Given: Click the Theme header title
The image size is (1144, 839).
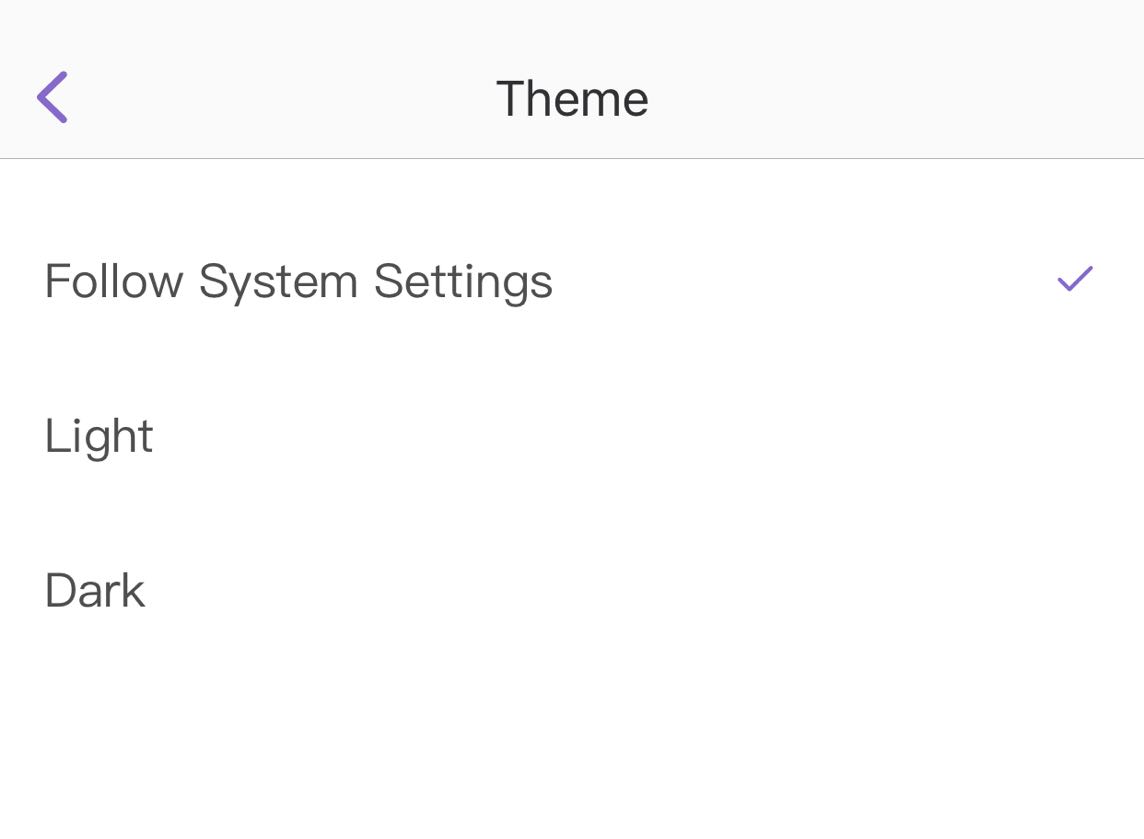Looking at the screenshot, I should 572,99.
